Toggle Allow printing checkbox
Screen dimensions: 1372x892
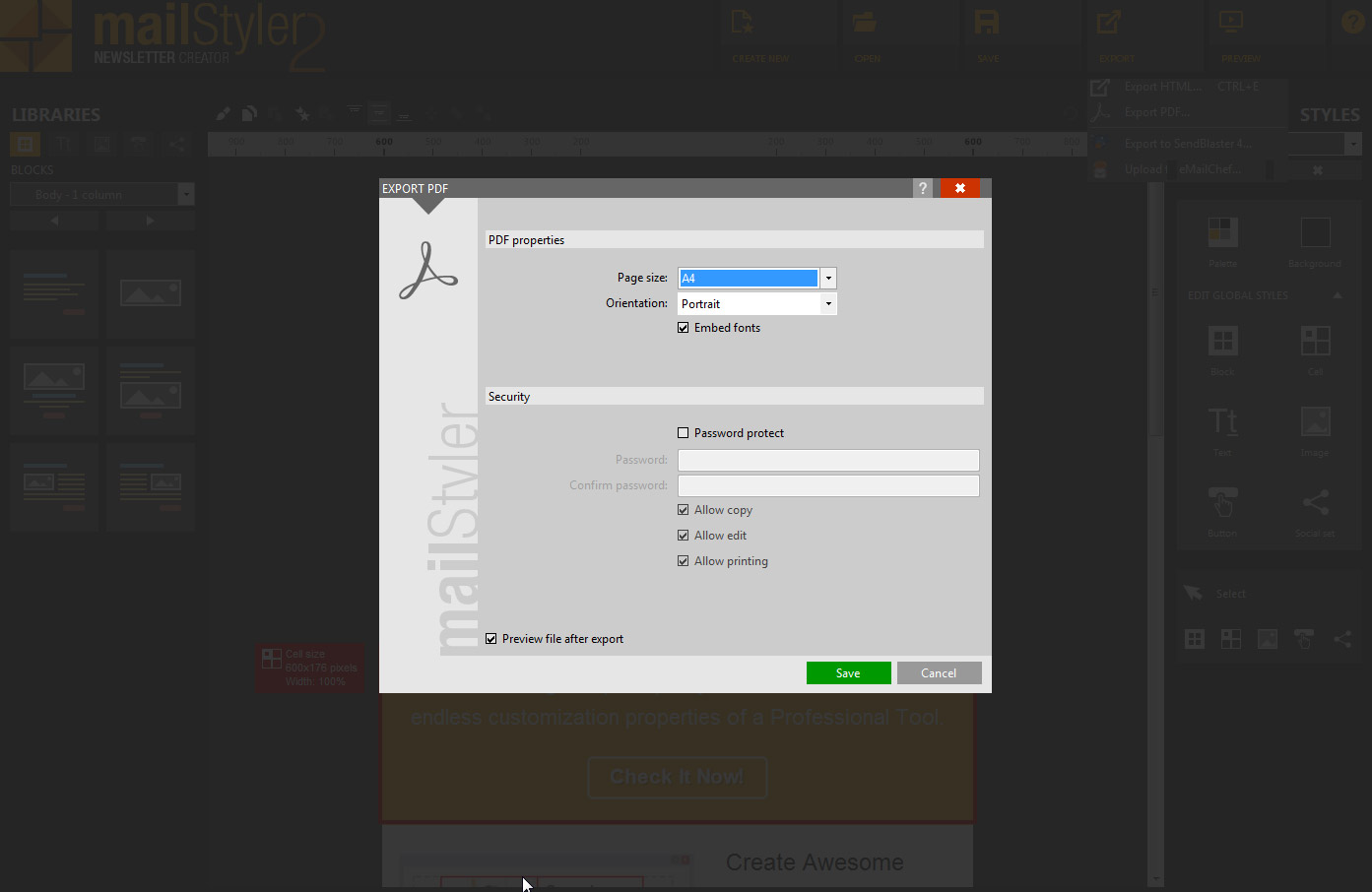tap(684, 561)
